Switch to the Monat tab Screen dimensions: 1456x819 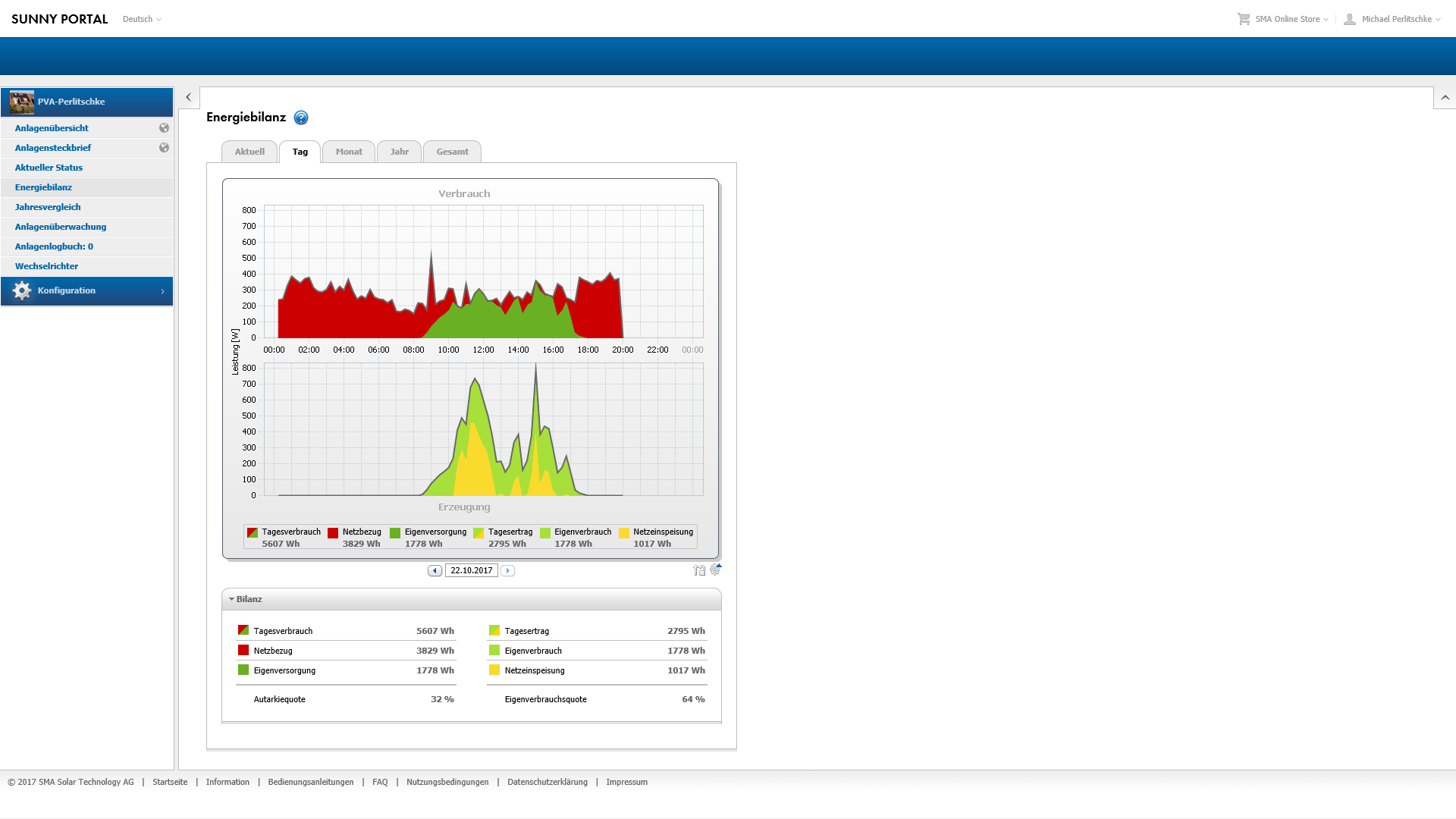pyautogui.click(x=349, y=152)
